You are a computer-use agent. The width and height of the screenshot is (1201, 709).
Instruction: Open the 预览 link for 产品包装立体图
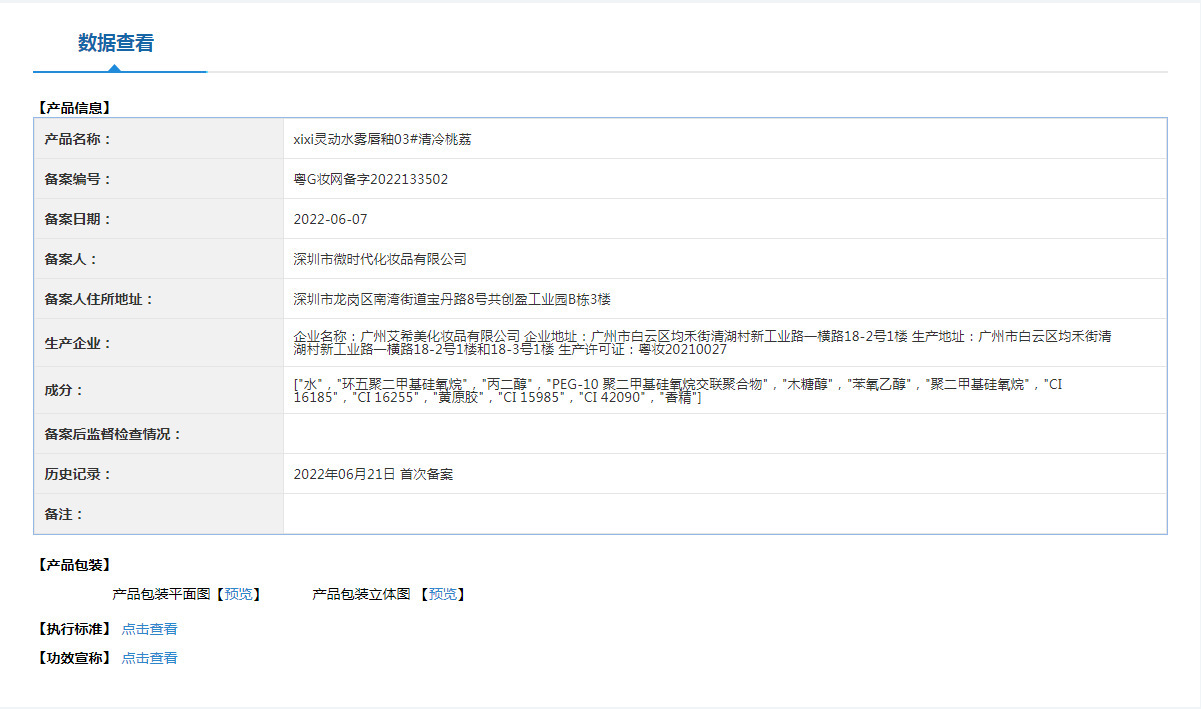pyautogui.click(x=443, y=594)
